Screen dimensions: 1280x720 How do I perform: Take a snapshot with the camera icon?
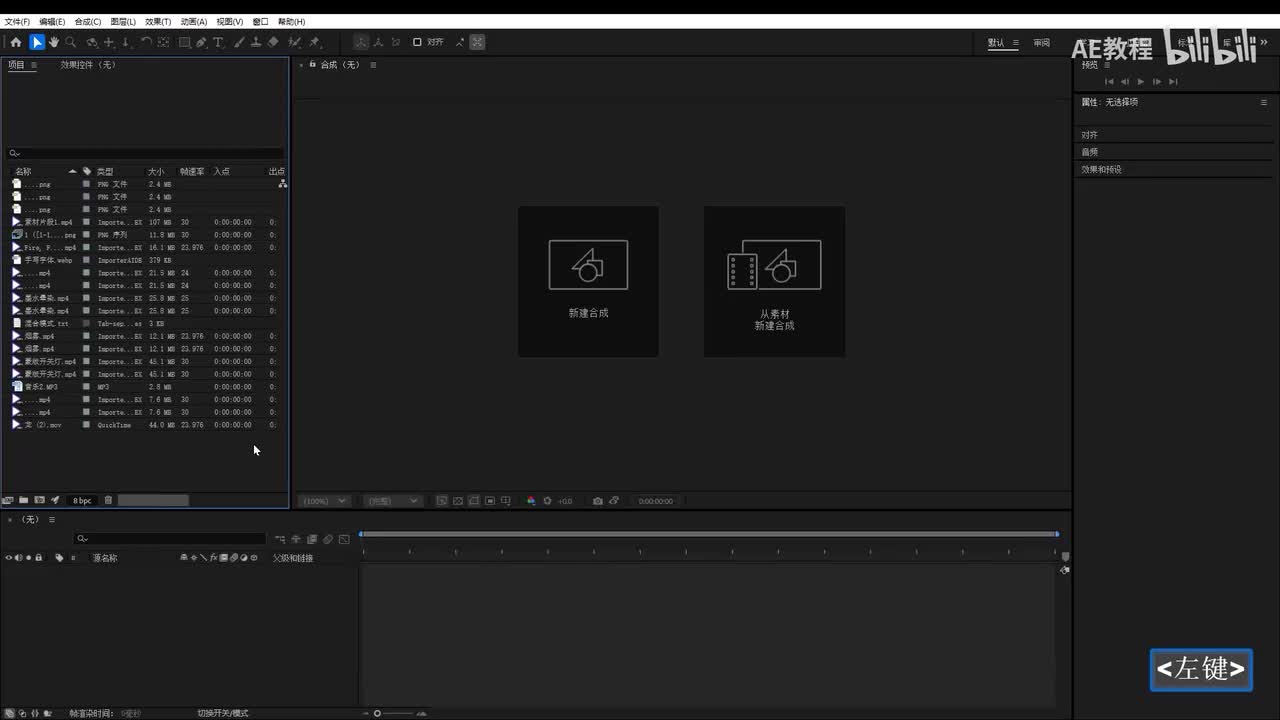pos(598,501)
